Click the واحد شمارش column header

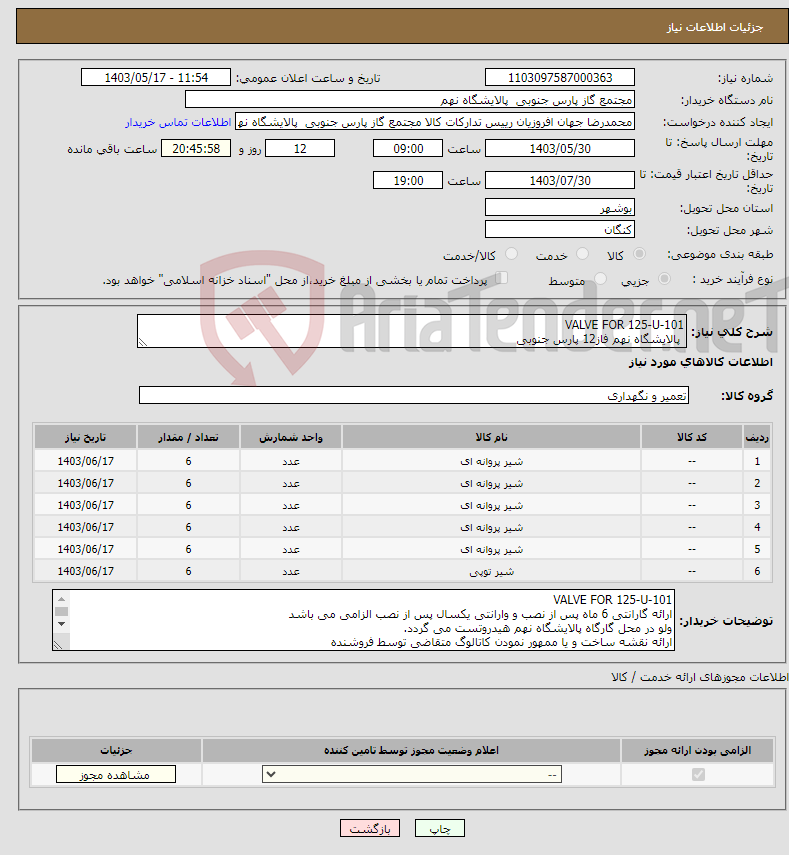click(x=291, y=437)
